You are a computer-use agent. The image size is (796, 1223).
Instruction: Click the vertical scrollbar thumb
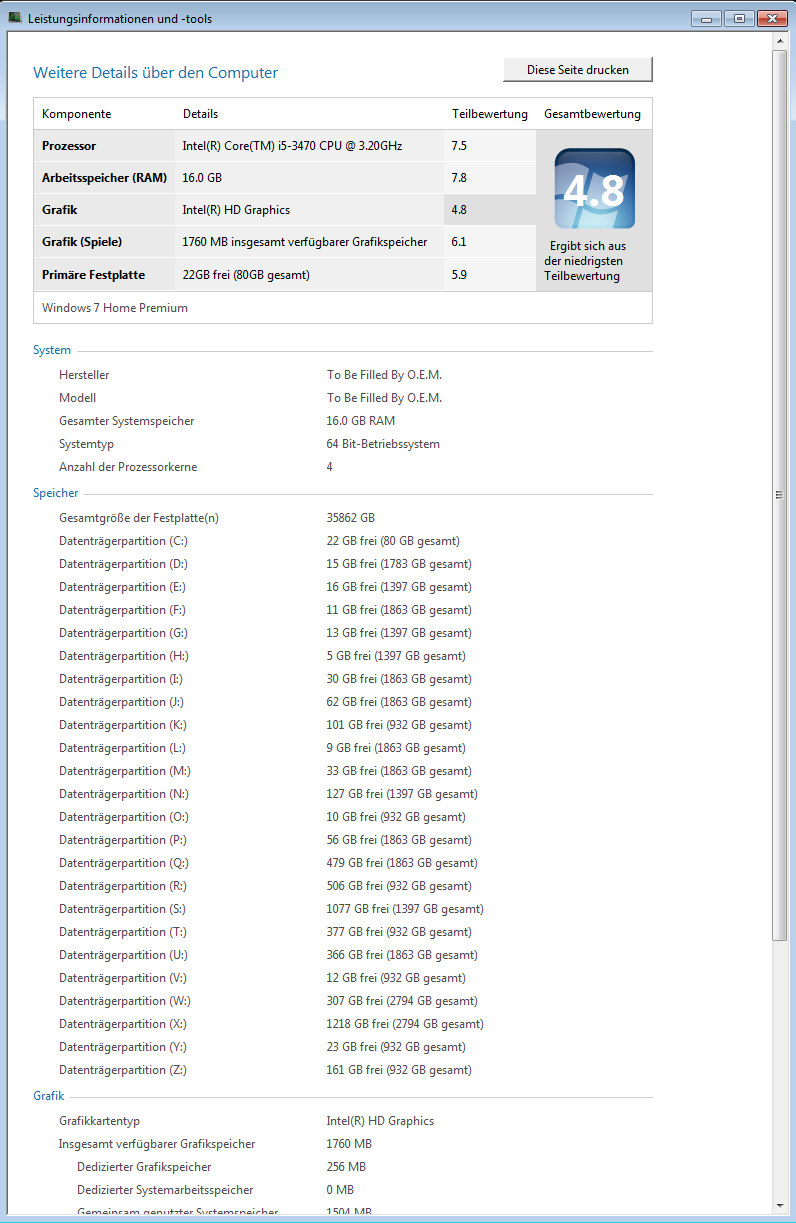[780, 493]
